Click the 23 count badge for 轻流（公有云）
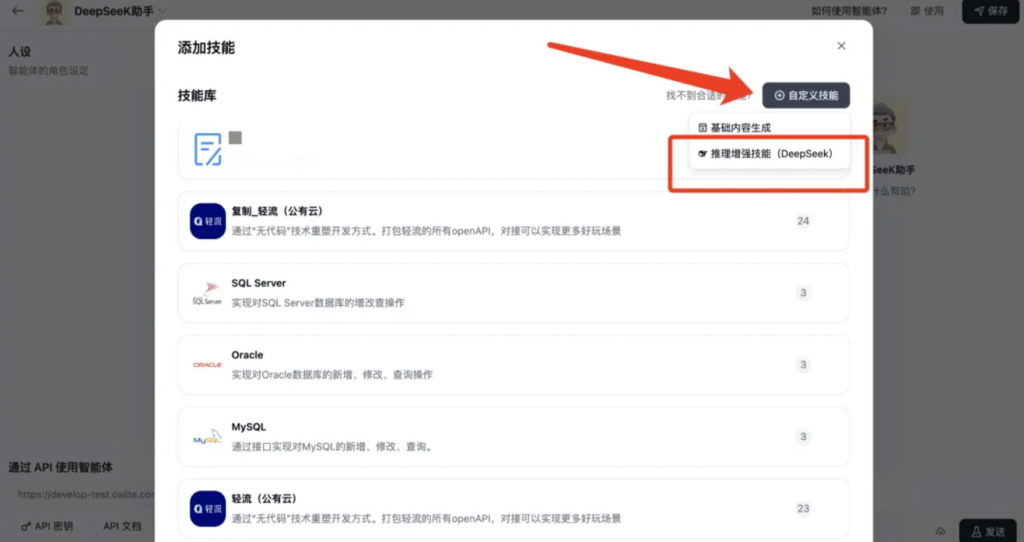This screenshot has height=542, width=1024. pos(803,508)
